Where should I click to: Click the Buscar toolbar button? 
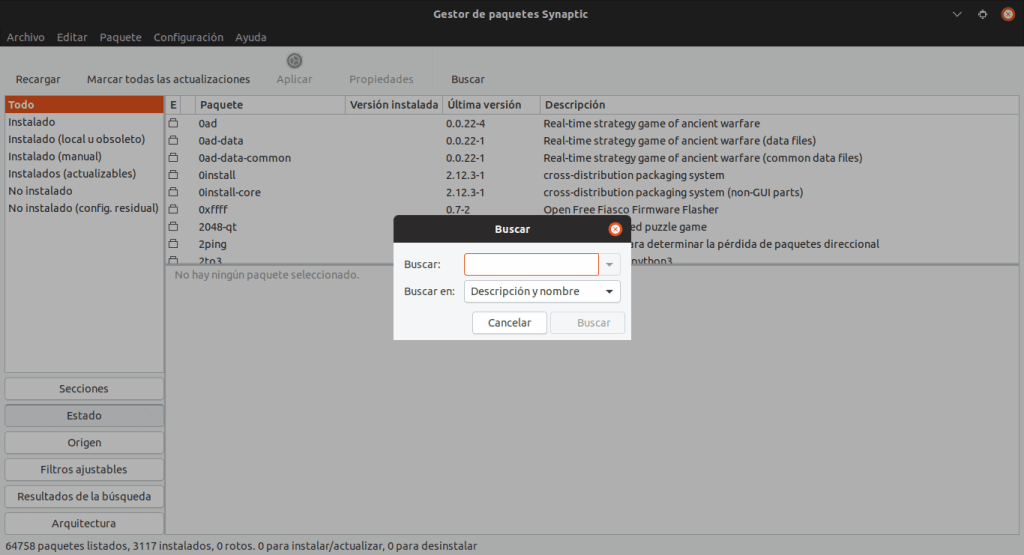(468, 79)
